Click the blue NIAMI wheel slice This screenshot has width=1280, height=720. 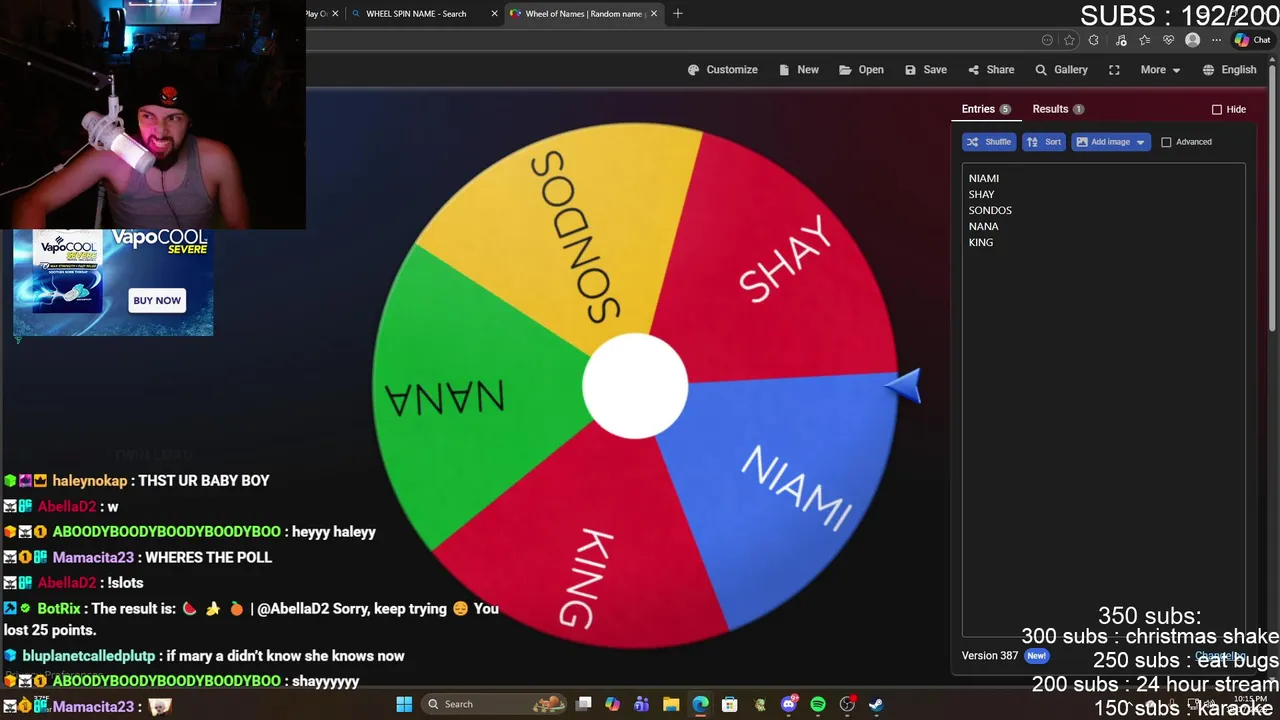(800, 490)
